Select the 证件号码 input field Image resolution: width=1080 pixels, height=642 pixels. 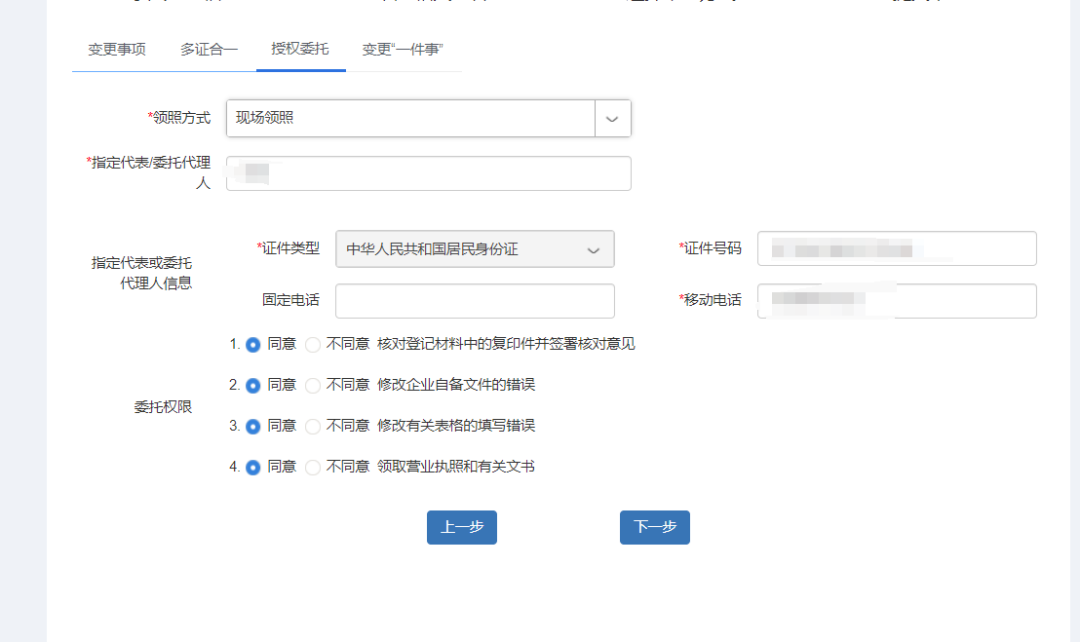(x=896, y=248)
